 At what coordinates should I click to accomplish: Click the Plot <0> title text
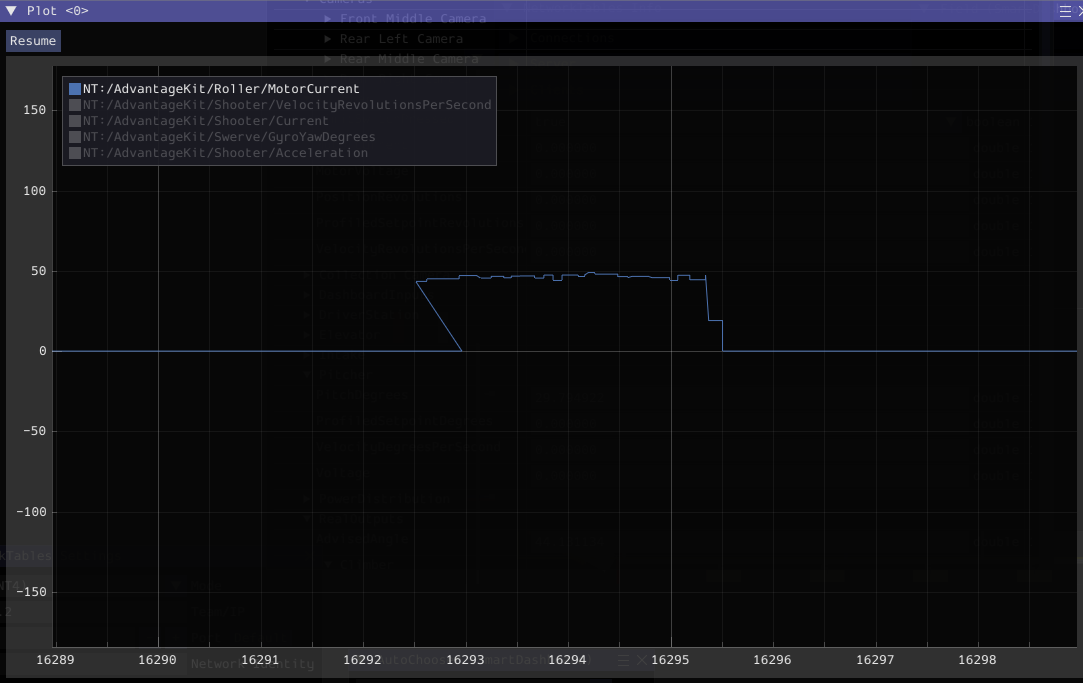pyautogui.click(x=57, y=10)
